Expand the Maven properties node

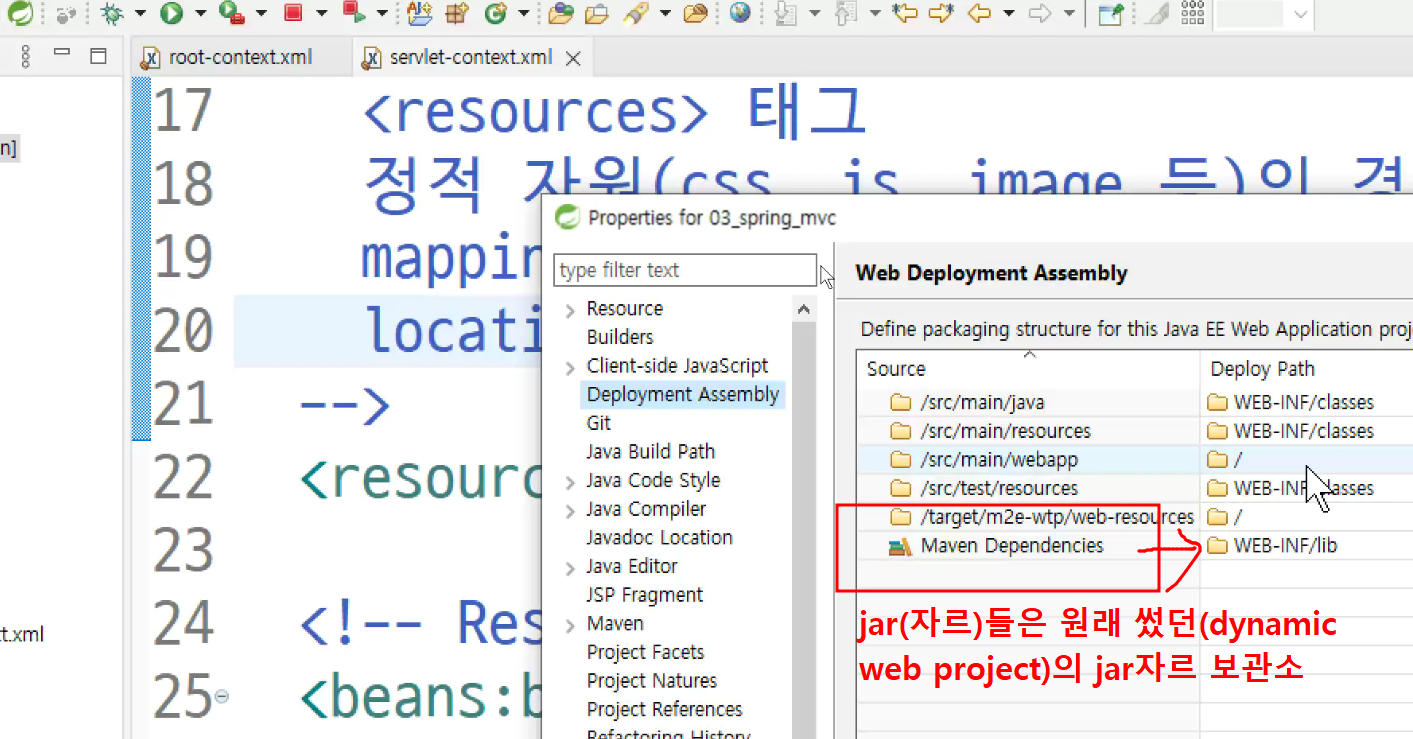pyautogui.click(x=570, y=625)
